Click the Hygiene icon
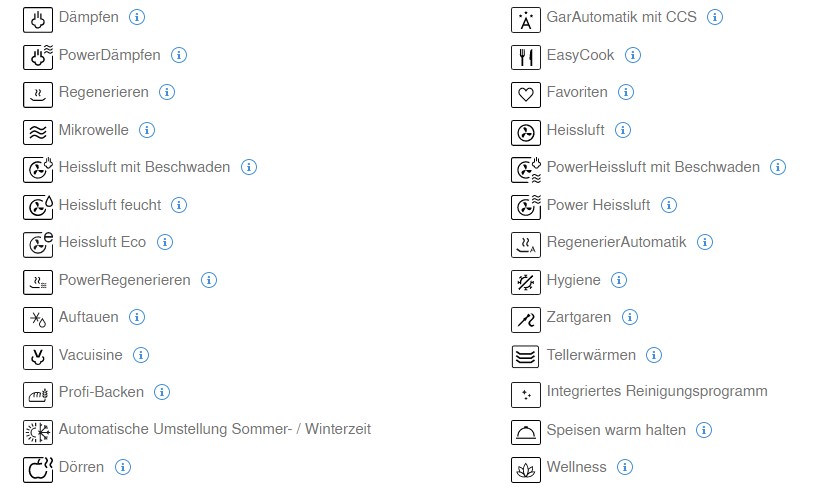 tap(526, 282)
